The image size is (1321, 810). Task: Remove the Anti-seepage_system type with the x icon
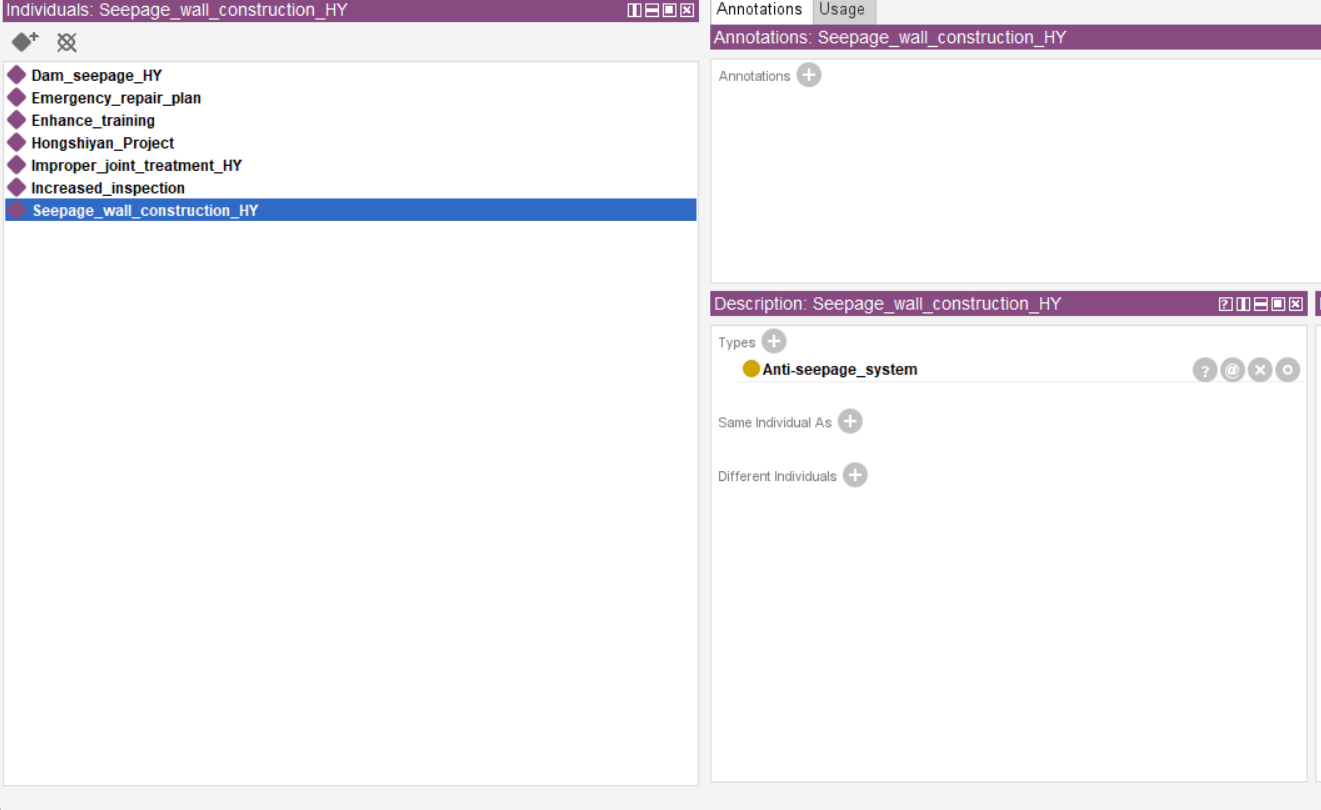click(x=1260, y=370)
